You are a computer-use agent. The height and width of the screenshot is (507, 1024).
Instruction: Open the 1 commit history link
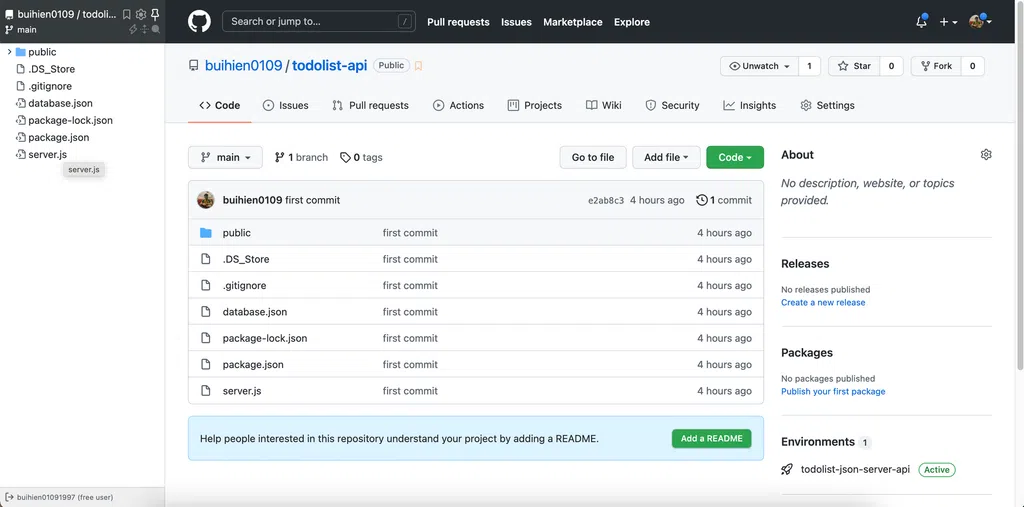(x=724, y=201)
